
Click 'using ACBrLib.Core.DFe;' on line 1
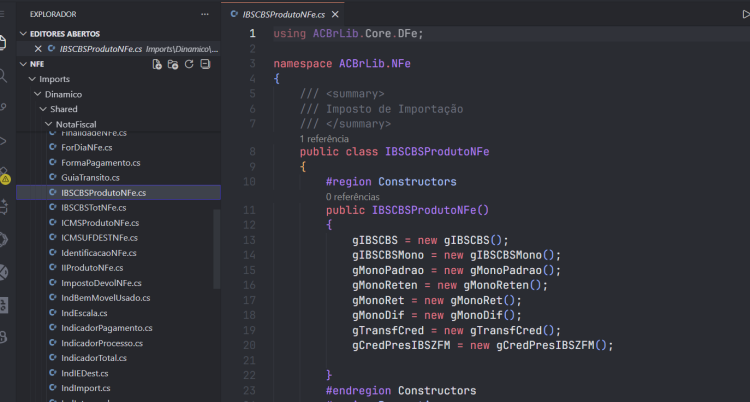[348, 34]
